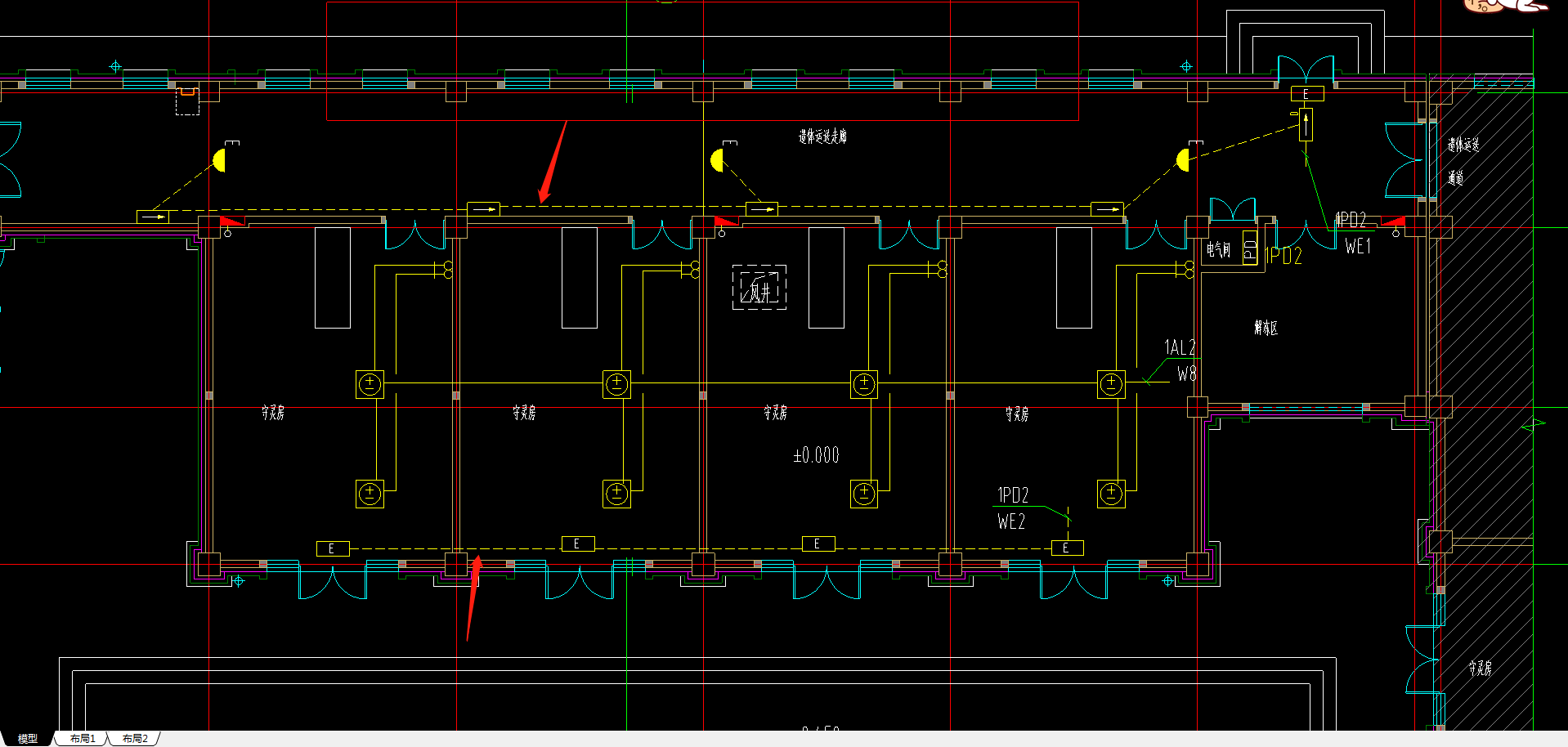Select the lower ceiling lamp right of ±0.000
Screen dimensions: 1568x747
click(x=864, y=494)
